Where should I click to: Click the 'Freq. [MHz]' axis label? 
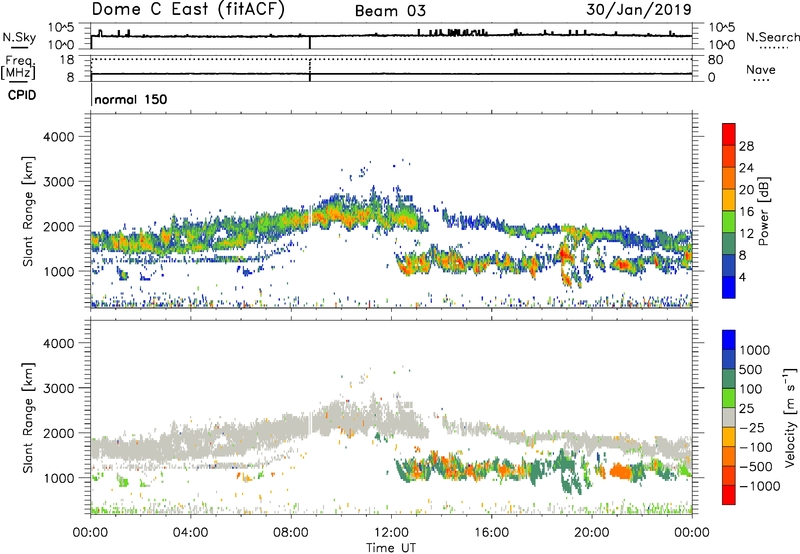(x=18, y=67)
